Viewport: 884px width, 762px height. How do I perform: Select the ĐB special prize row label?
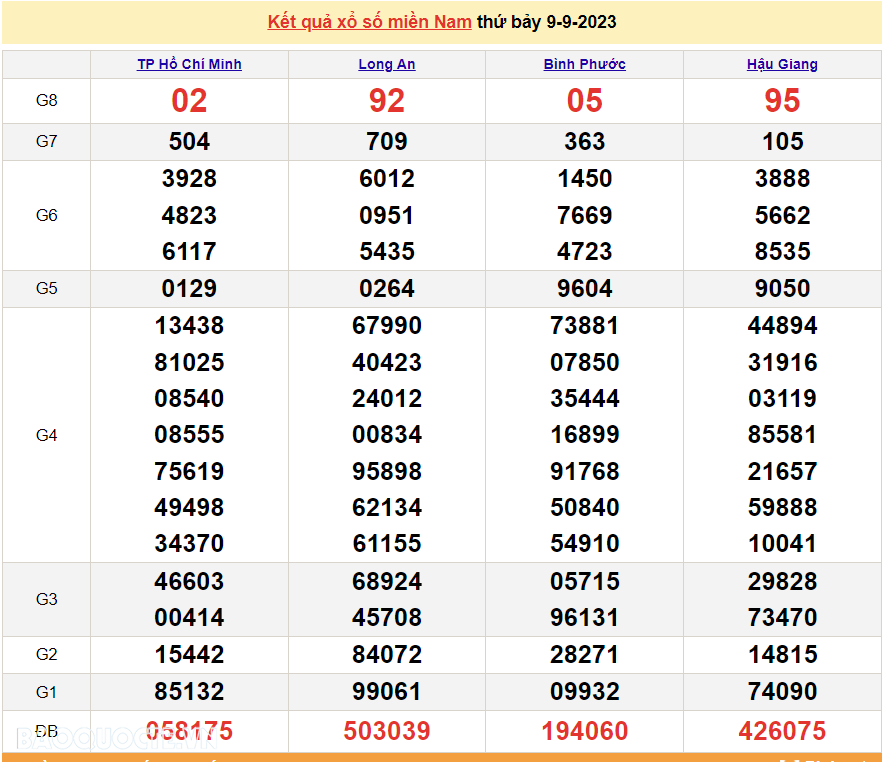pos(47,731)
